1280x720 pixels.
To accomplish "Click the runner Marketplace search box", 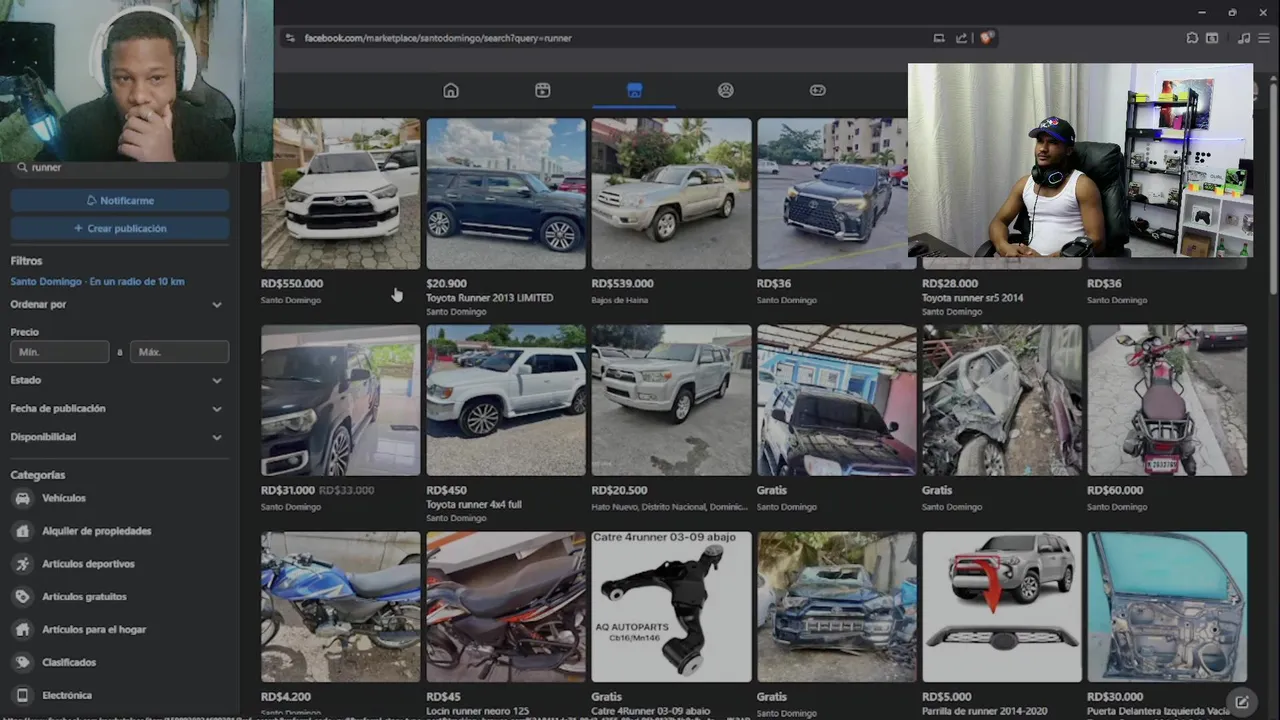I will tap(120, 168).
